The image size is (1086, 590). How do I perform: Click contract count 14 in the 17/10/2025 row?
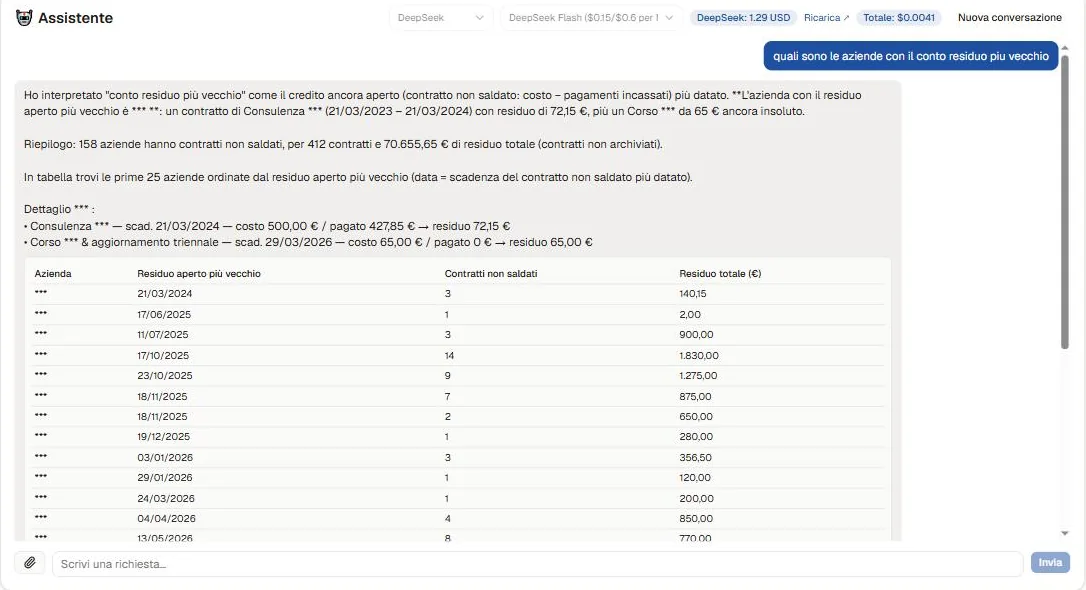pyautogui.click(x=449, y=355)
